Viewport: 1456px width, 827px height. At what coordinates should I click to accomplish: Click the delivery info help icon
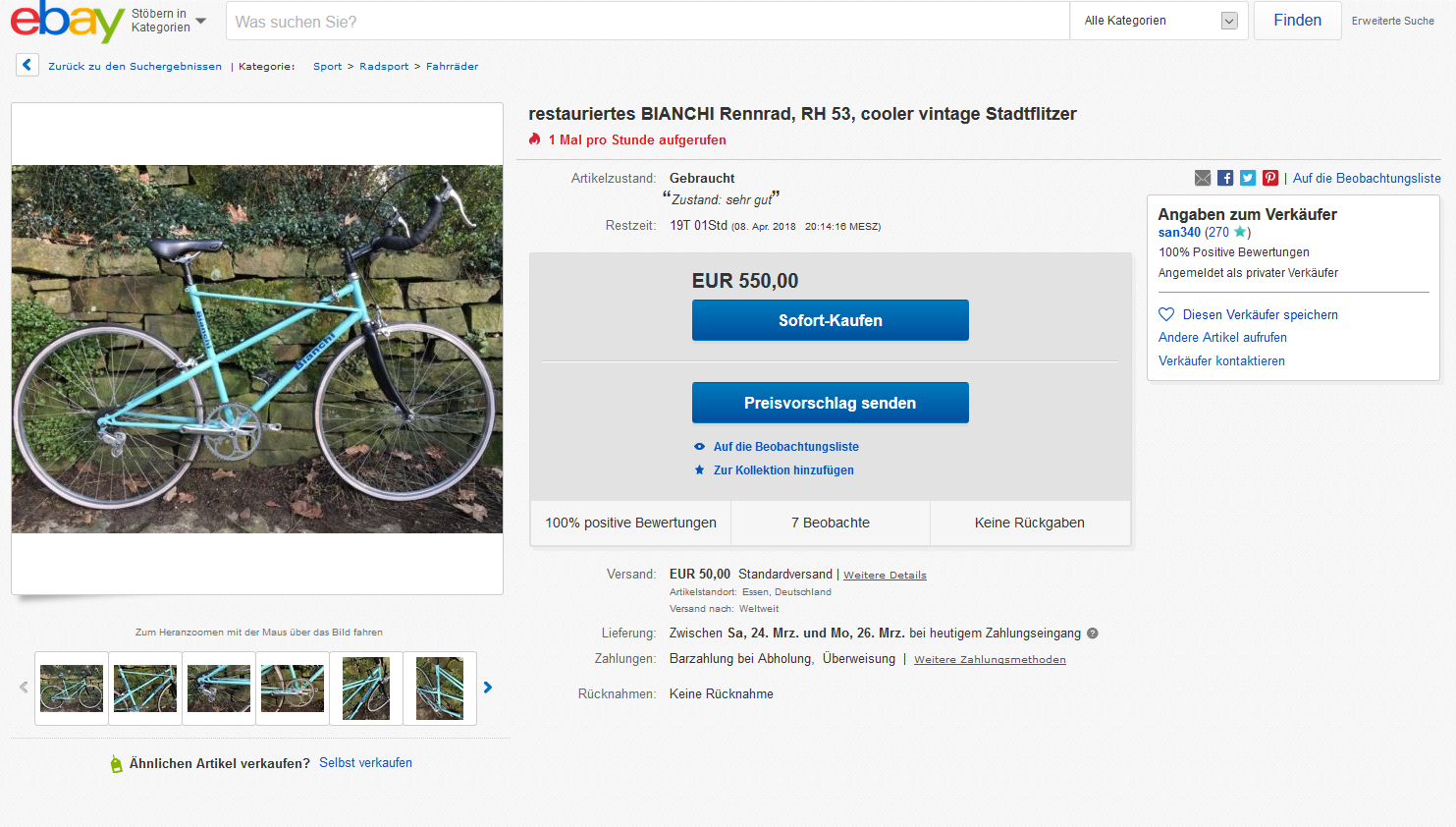coord(1093,634)
